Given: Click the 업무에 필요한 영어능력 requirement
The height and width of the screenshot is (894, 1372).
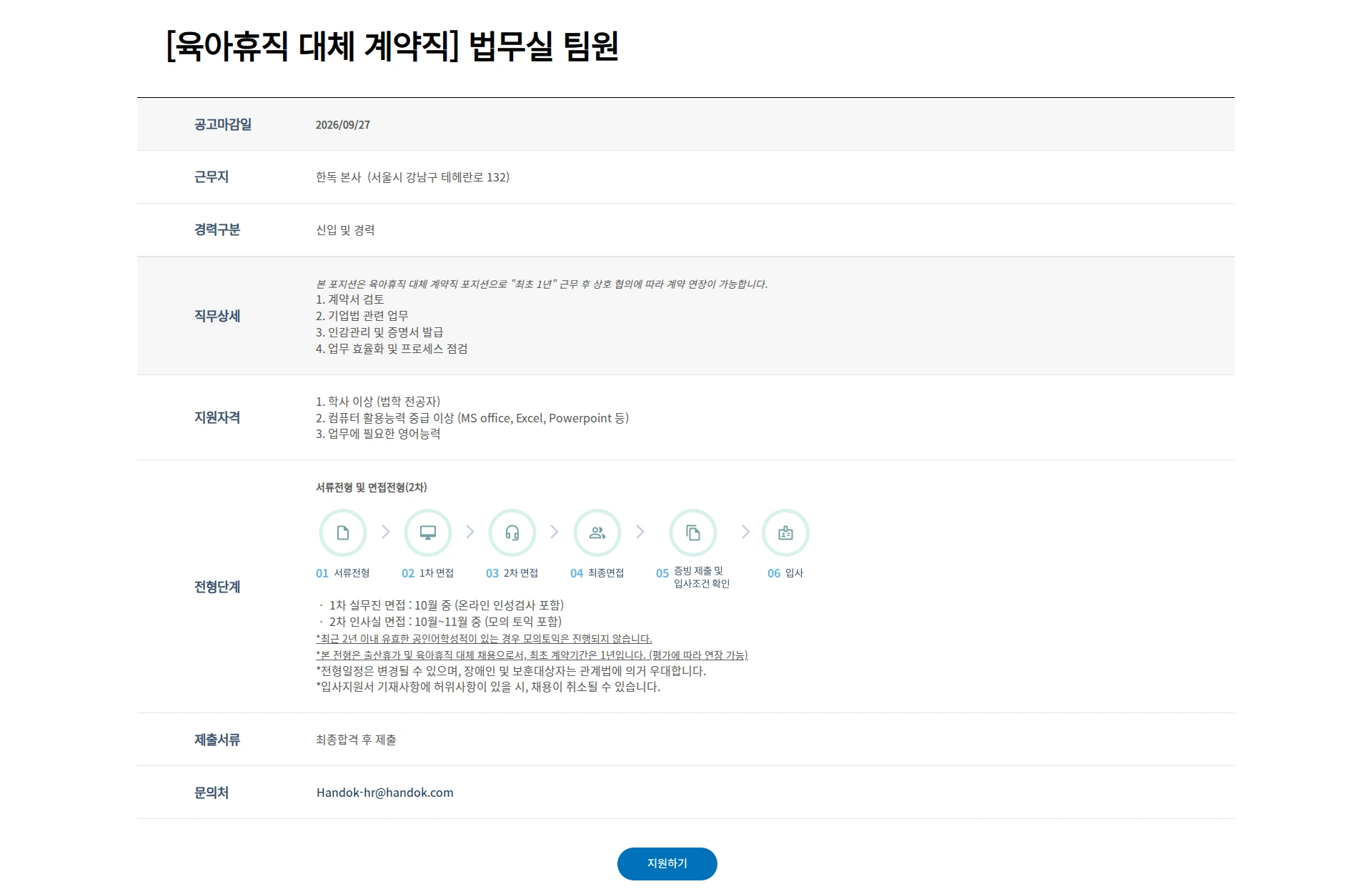Looking at the screenshot, I should 378,434.
